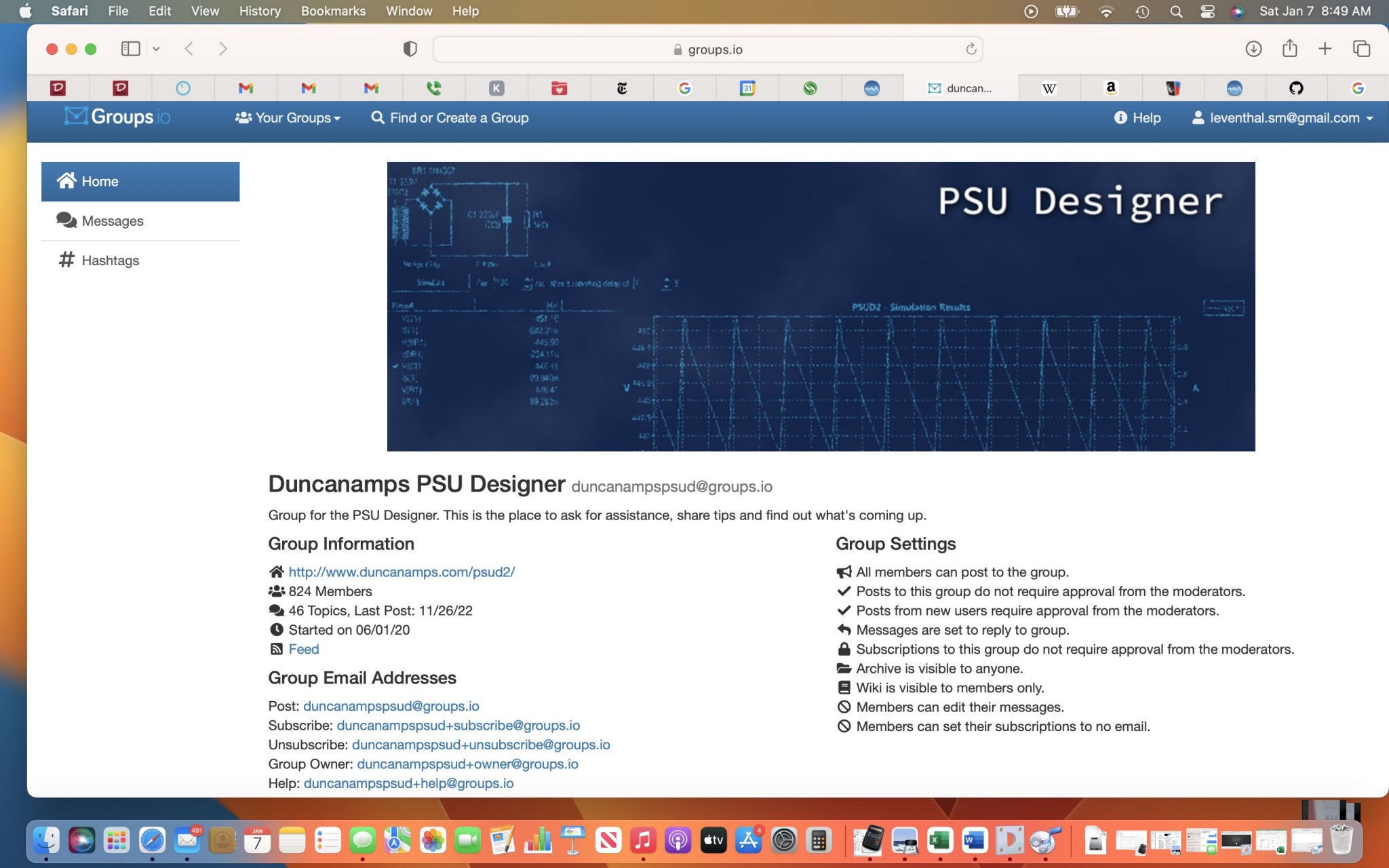Screen dimensions: 1389x868
Task: Open Microsoft Word from the Dock
Action: click(975, 841)
